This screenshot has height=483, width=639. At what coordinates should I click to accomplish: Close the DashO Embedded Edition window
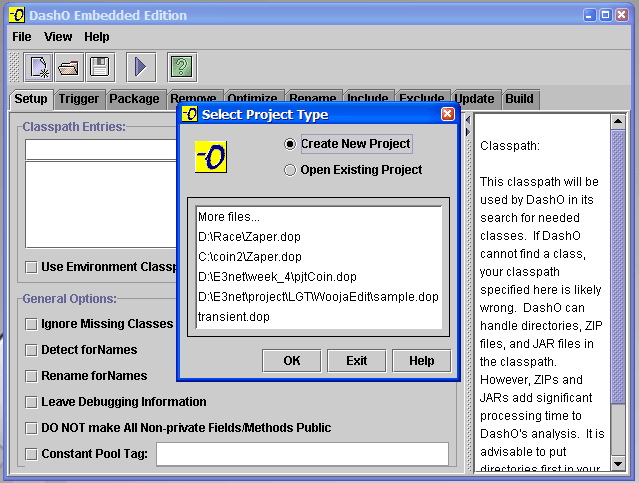(622, 15)
